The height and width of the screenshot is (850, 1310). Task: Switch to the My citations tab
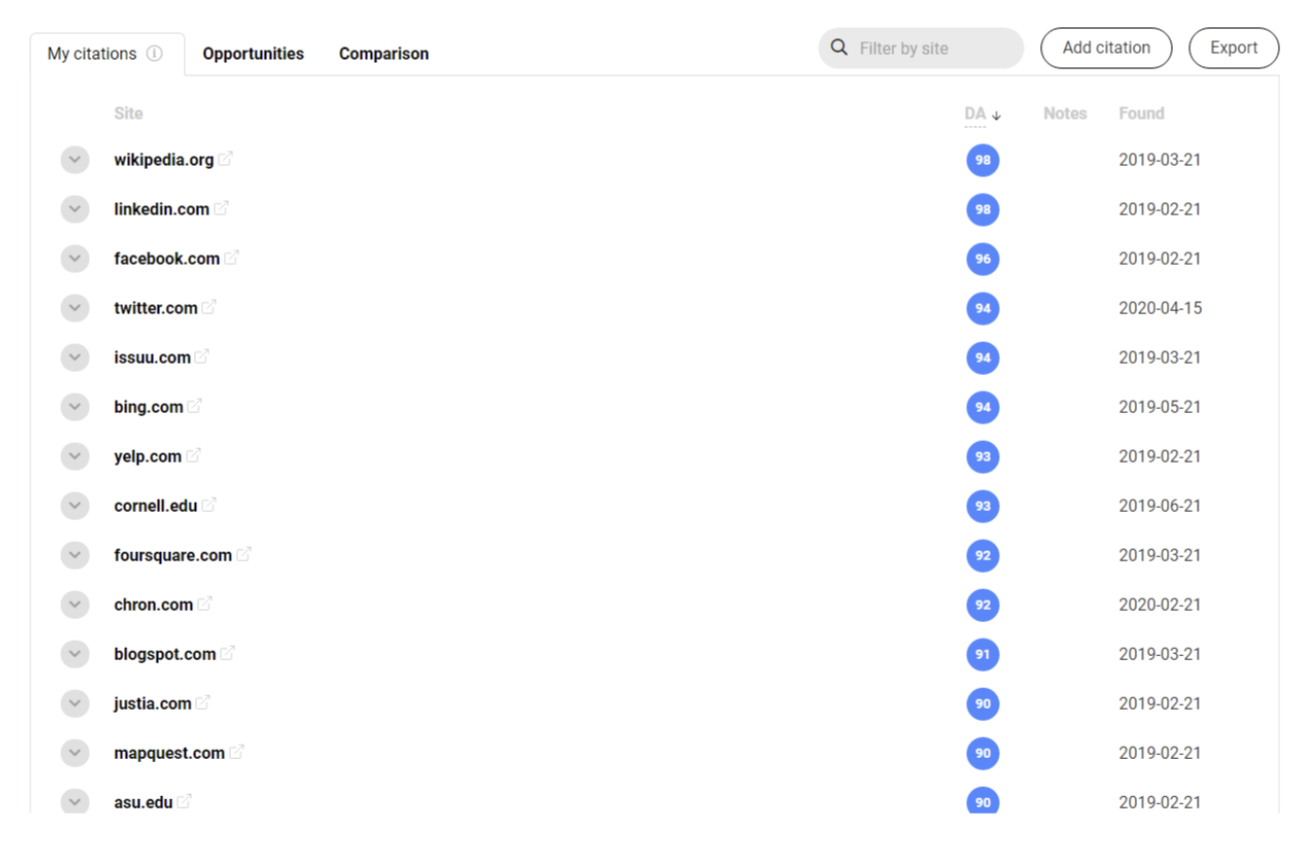pos(107,54)
